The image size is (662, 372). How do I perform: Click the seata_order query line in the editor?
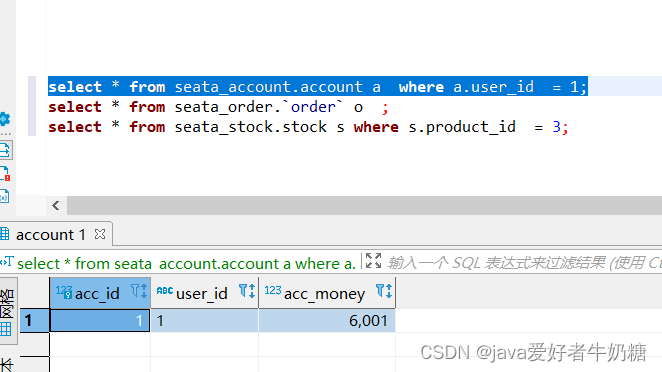[x=218, y=107]
